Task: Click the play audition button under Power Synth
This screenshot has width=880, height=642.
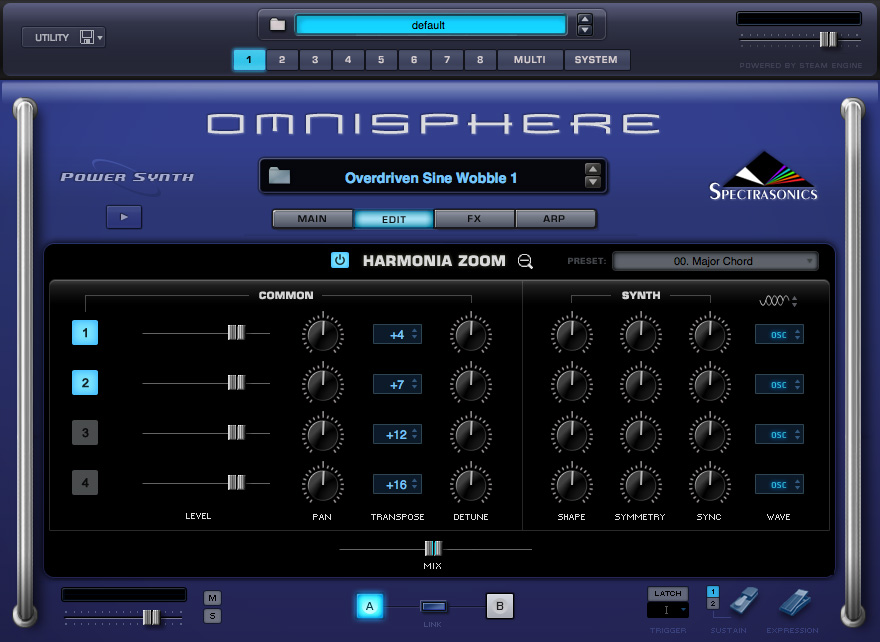Action: pos(124,217)
